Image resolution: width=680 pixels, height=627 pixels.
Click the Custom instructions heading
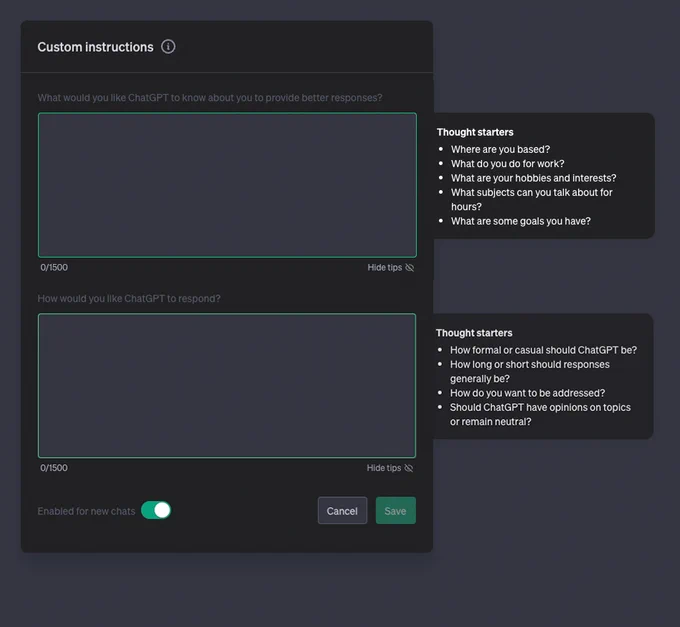point(95,47)
